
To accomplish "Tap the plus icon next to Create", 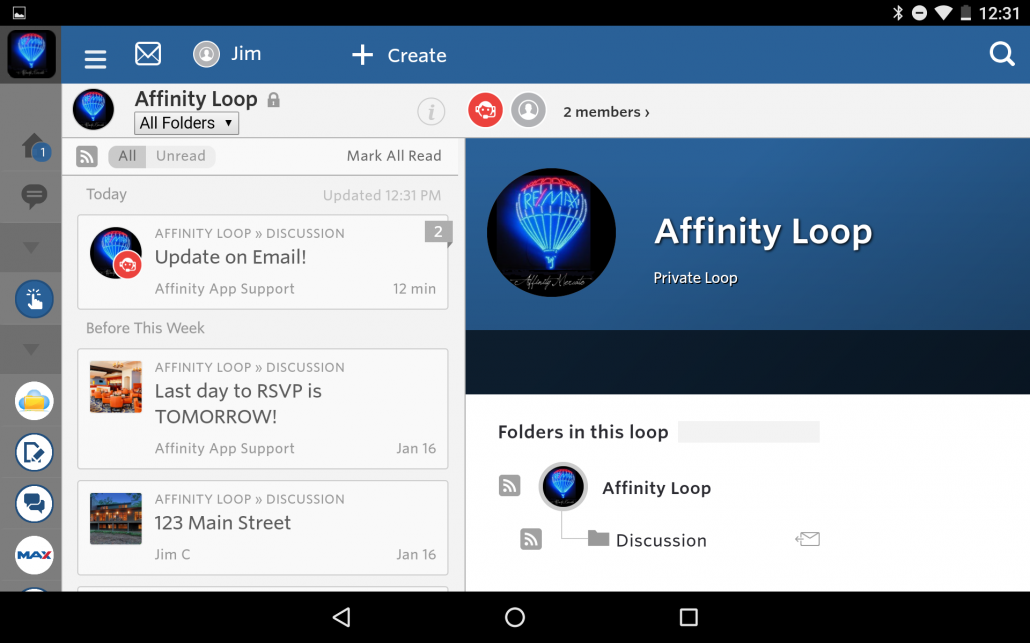I will [x=363, y=55].
